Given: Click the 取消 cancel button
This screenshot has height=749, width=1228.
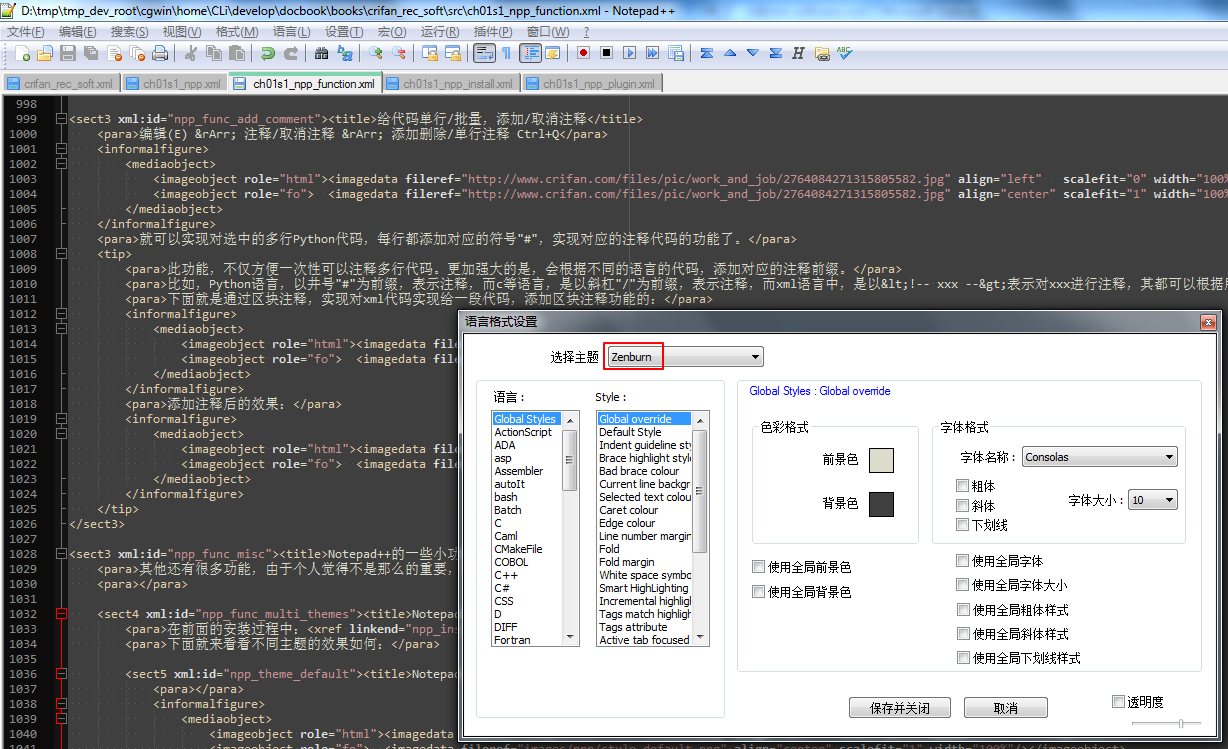Looking at the screenshot, I should (x=1006, y=708).
